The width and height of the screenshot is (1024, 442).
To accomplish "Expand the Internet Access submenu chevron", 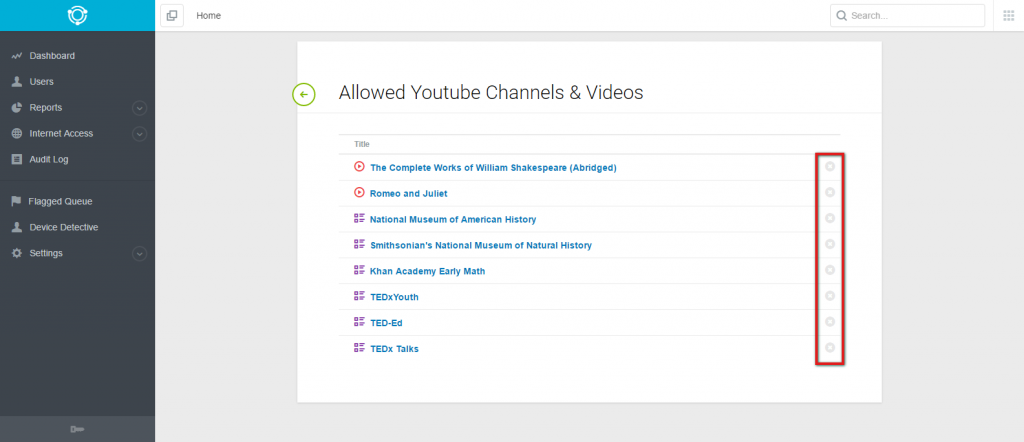I will point(139,134).
